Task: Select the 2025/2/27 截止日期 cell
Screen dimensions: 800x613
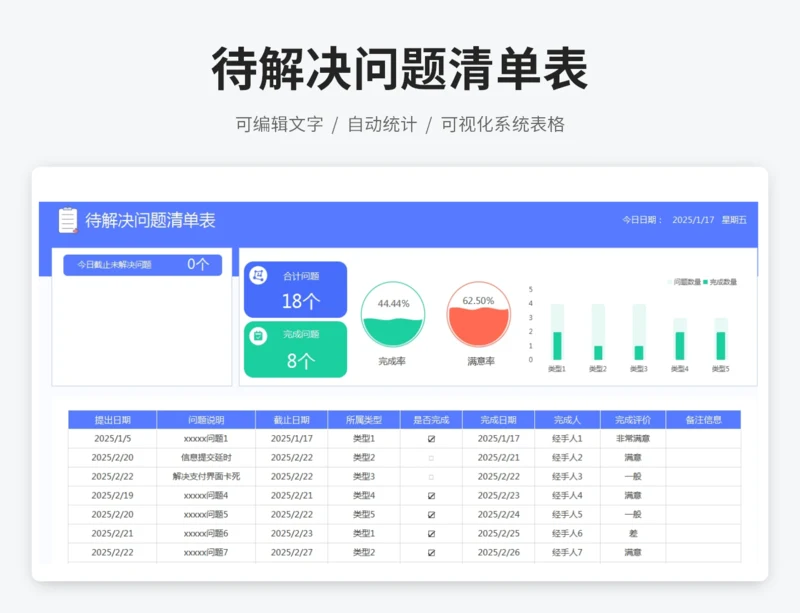Action: [x=291, y=552]
